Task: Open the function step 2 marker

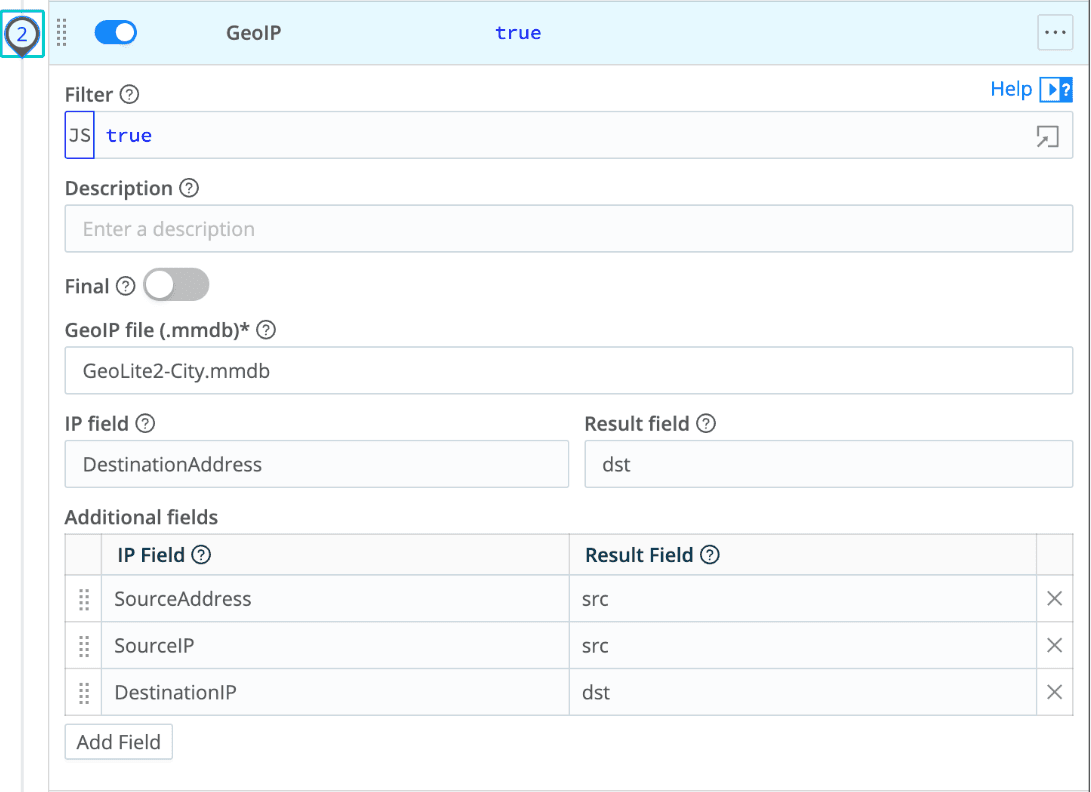Action: pyautogui.click(x=22, y=33)
